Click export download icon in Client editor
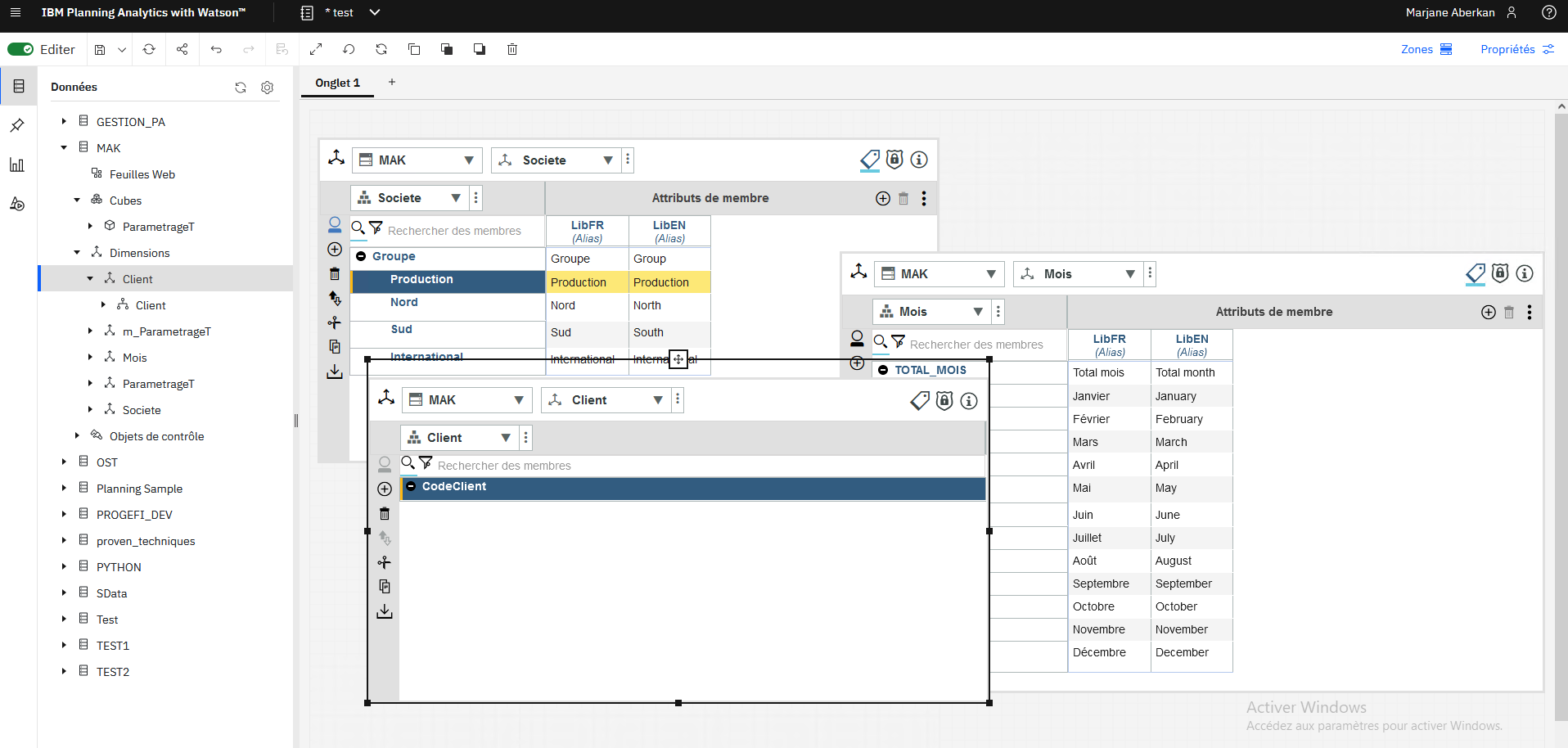 pos(385,611)
